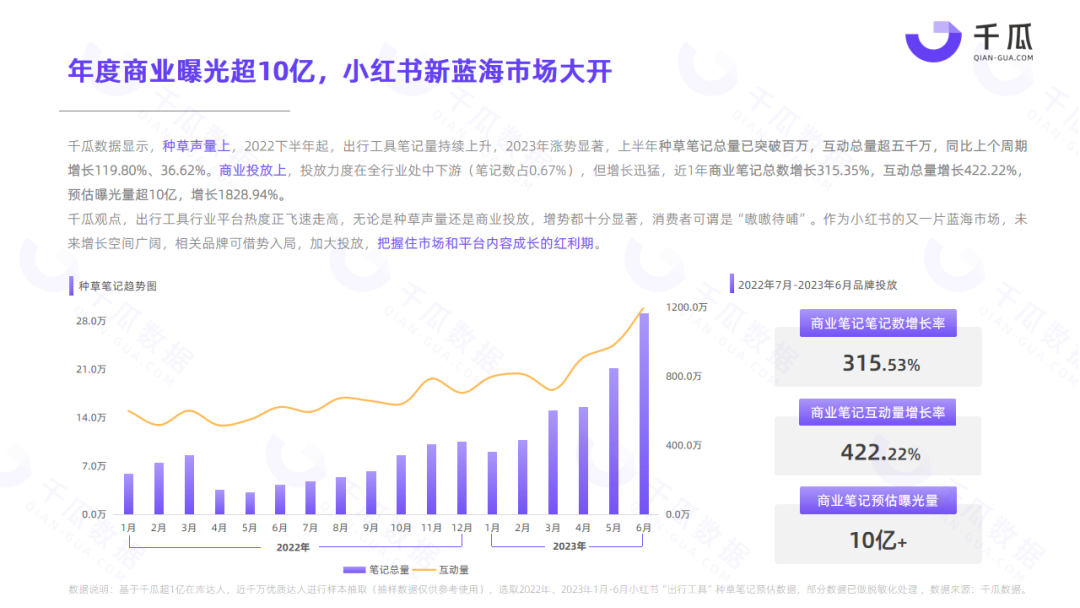Viewport: 1080px width, 608px height.
Task: Click the 422.22% growth value
Action: click(880, 452)
